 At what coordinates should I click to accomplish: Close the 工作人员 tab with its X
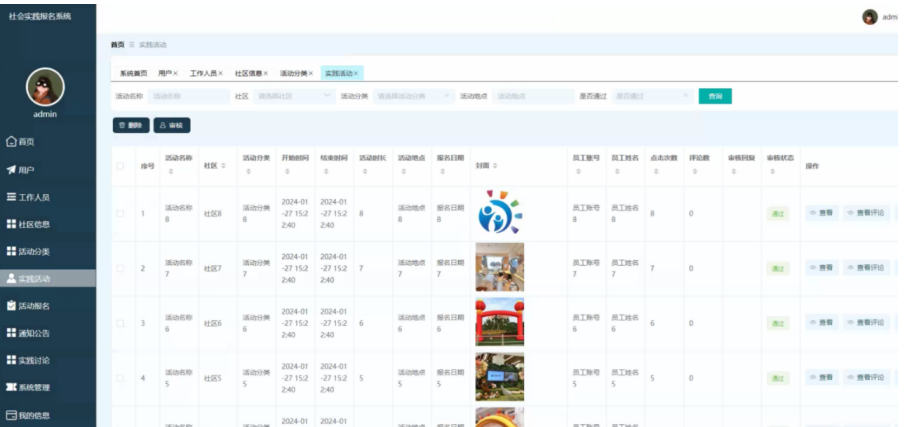click(221, 74)
